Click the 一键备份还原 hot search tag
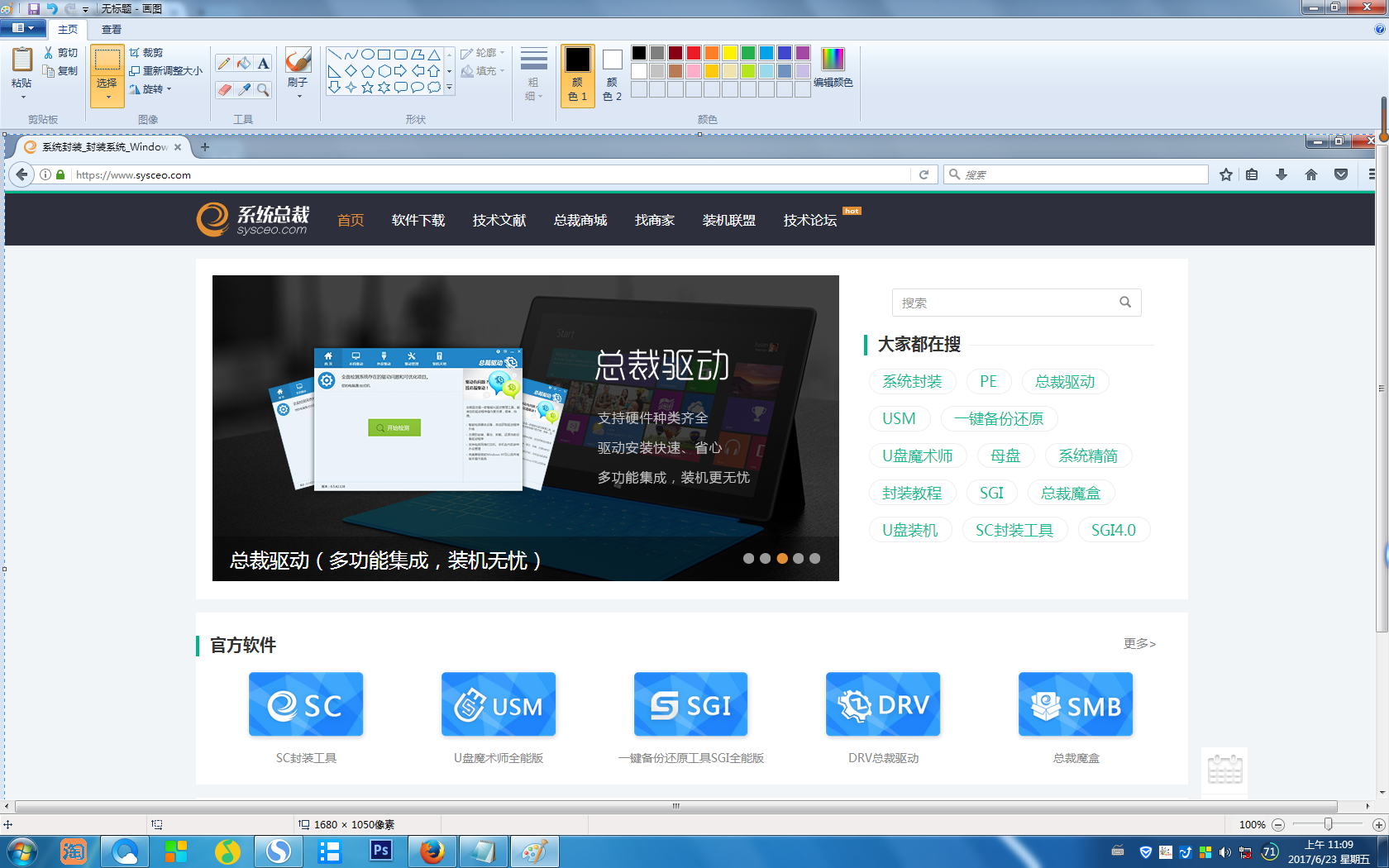Screen dimensions: 1389x868 click(999, 418)
